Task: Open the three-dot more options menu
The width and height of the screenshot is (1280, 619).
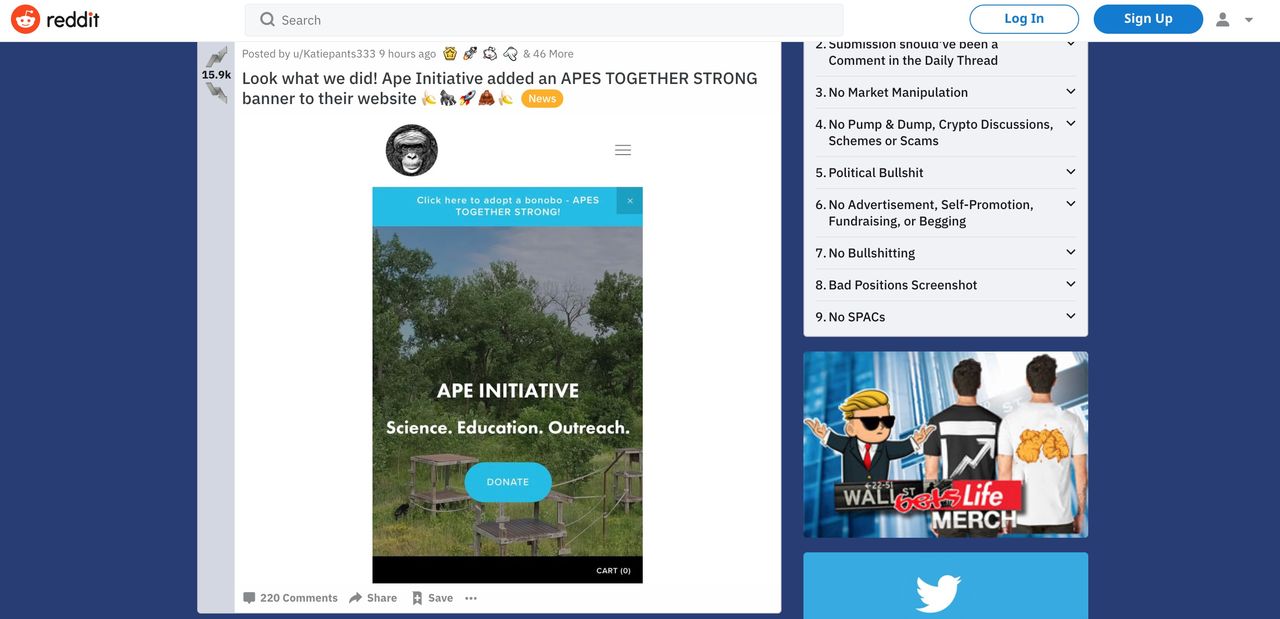Action: click(x=471, y=598)
